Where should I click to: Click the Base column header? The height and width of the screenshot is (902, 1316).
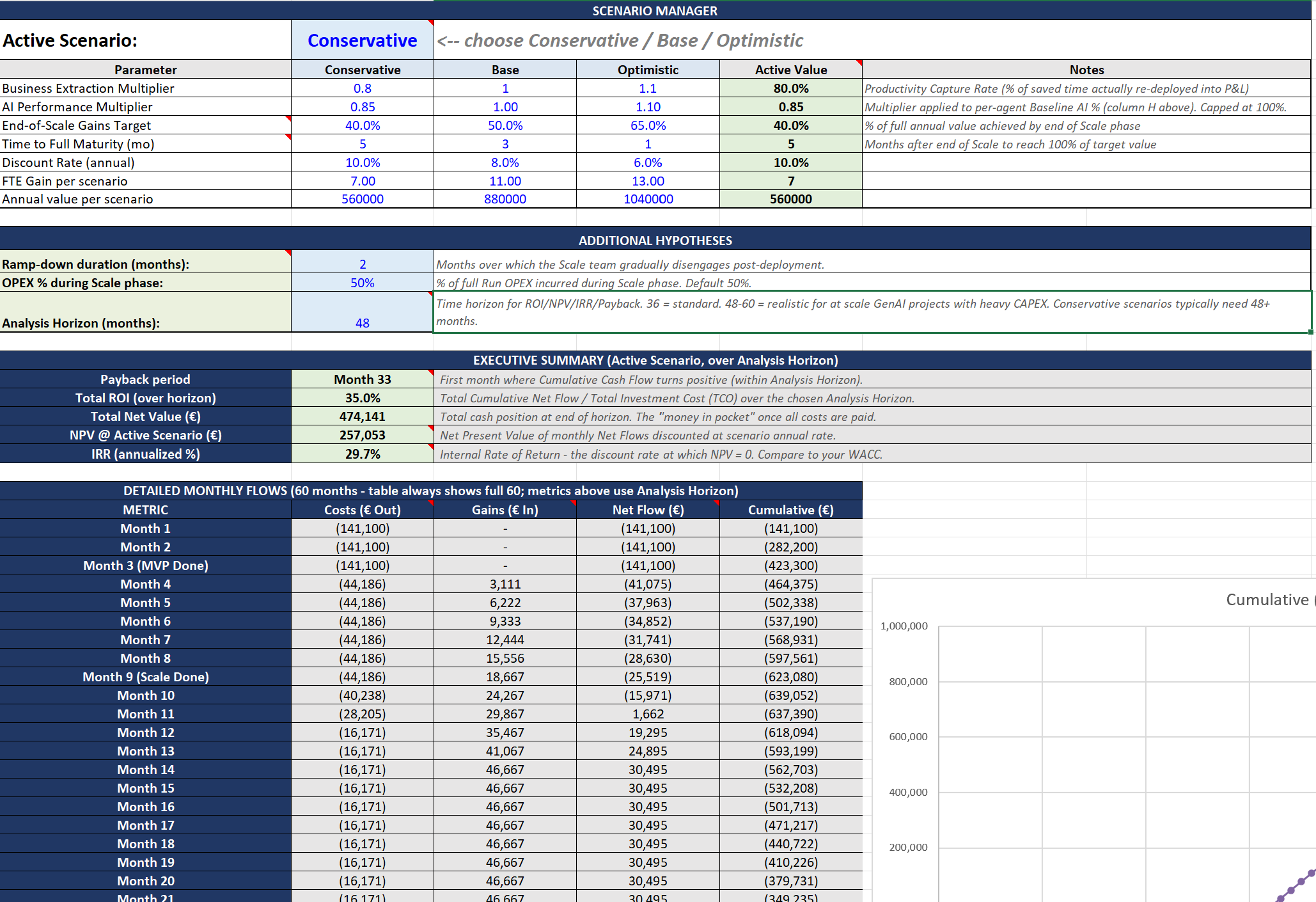point(505,70)
